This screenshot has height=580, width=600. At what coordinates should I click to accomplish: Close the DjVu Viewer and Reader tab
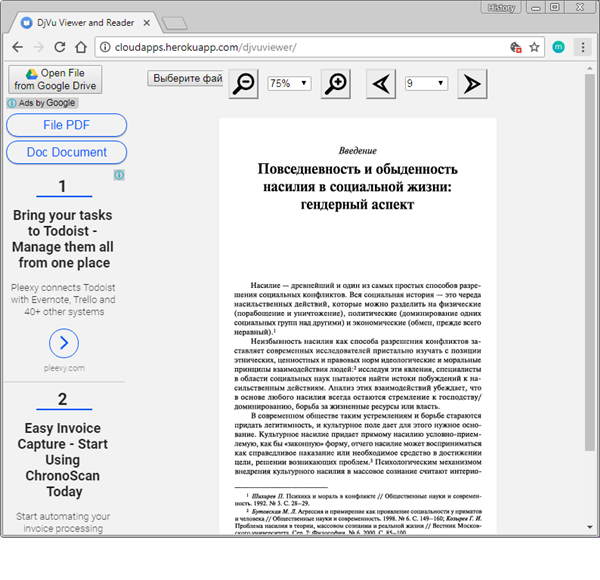pos(147,23)
